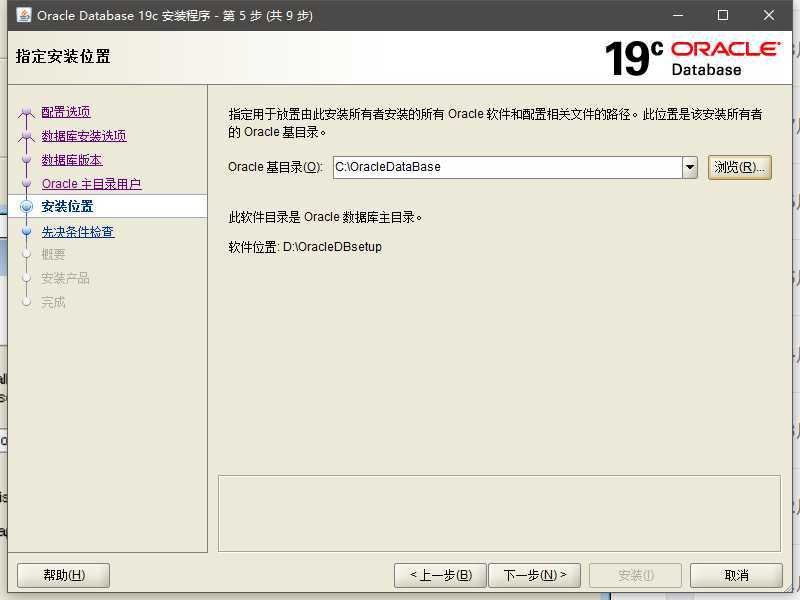Click the empty message area at bottom

click(499, 513)
